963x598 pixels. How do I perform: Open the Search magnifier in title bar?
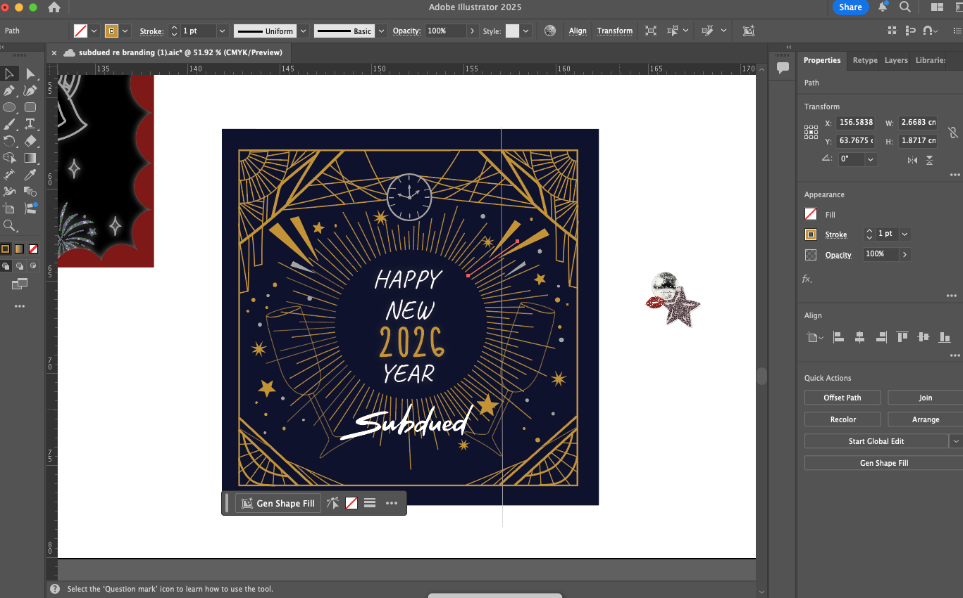(905, 7)
